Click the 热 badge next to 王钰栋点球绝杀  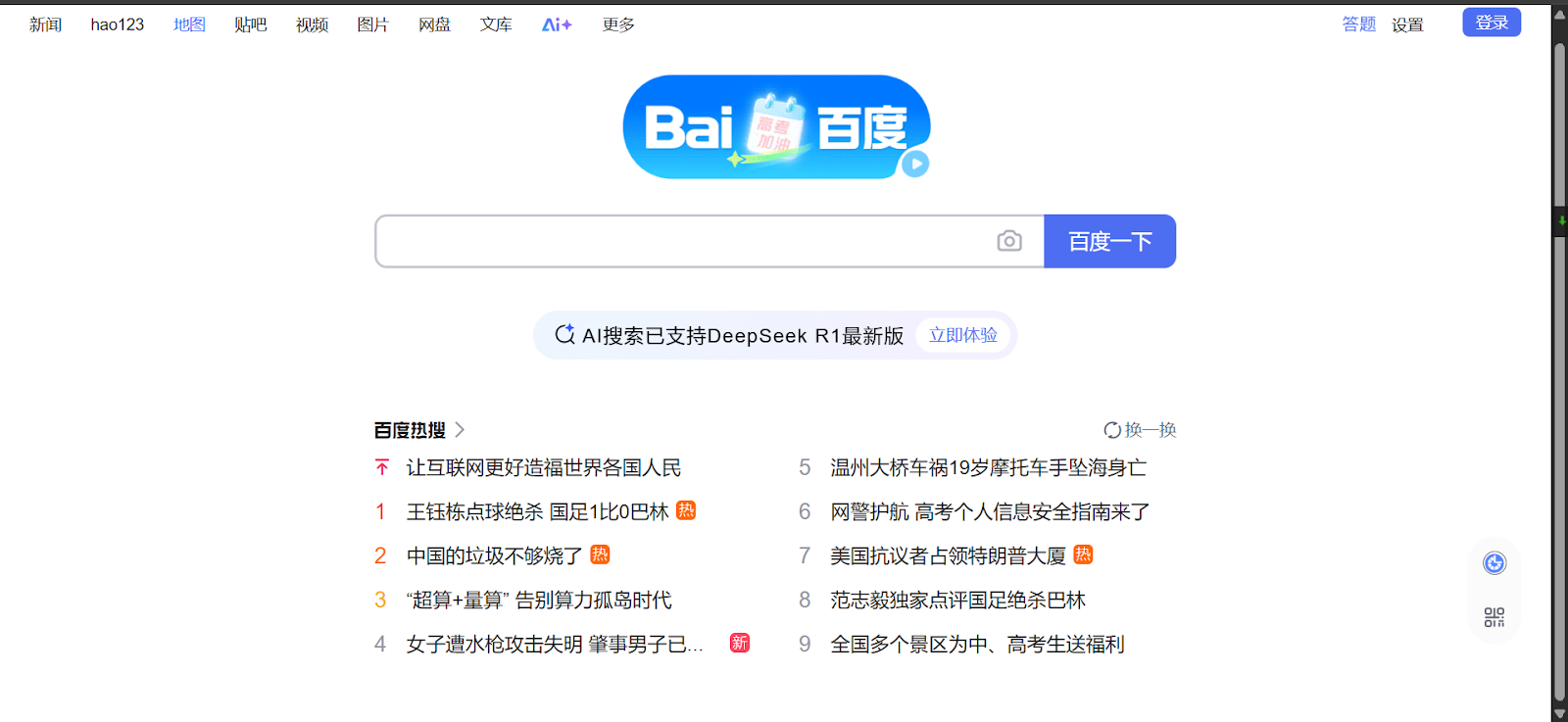click(686, 510)
